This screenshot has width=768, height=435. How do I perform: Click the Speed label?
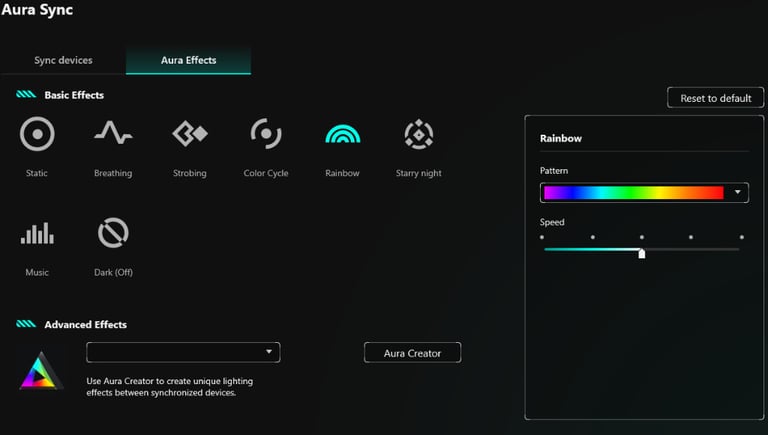[x=552, y=222]
